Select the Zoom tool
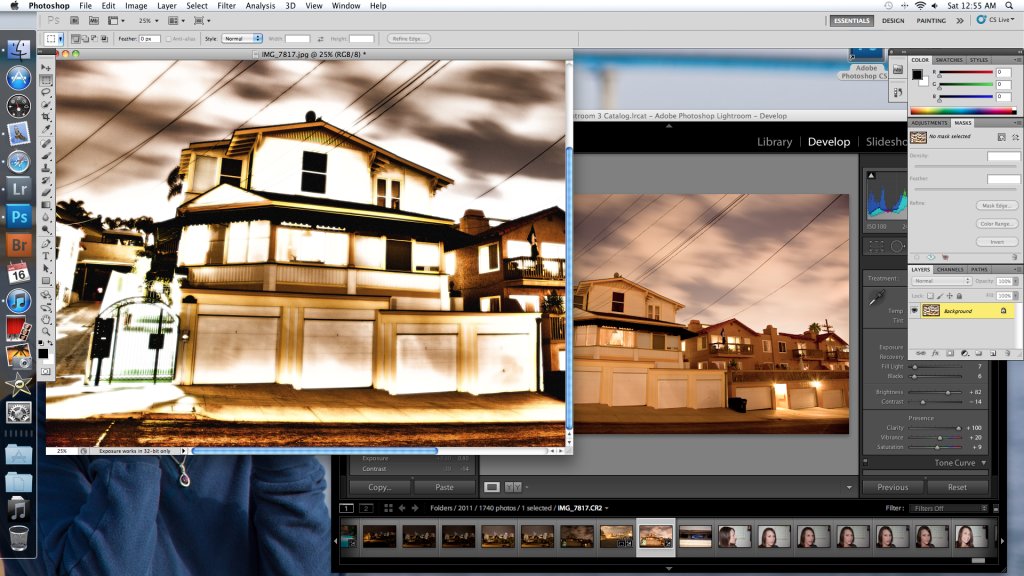 (46, 332)
